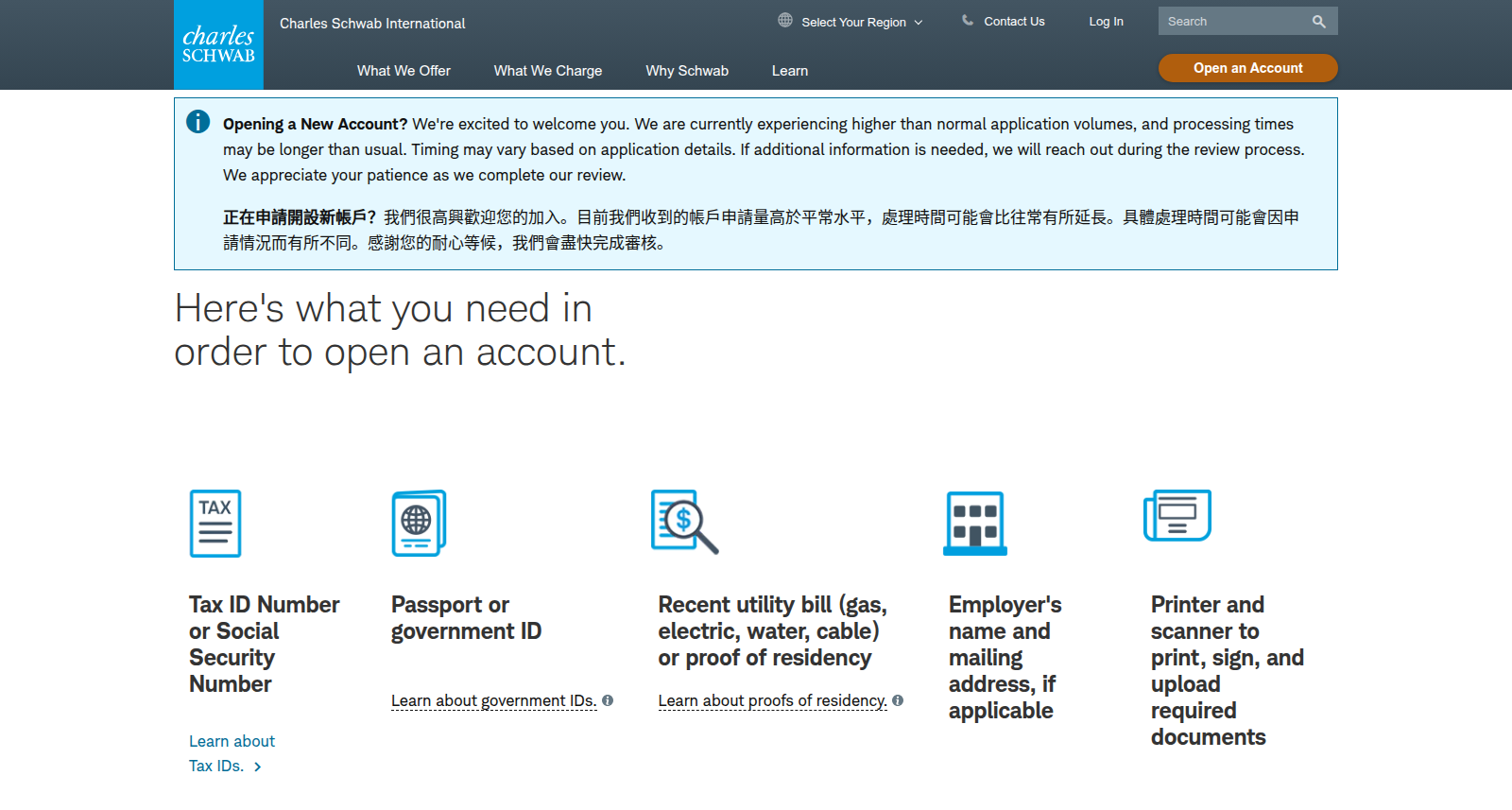Click the utility bill magnifier icon
Screen dimensions: 1512x810
685,522
